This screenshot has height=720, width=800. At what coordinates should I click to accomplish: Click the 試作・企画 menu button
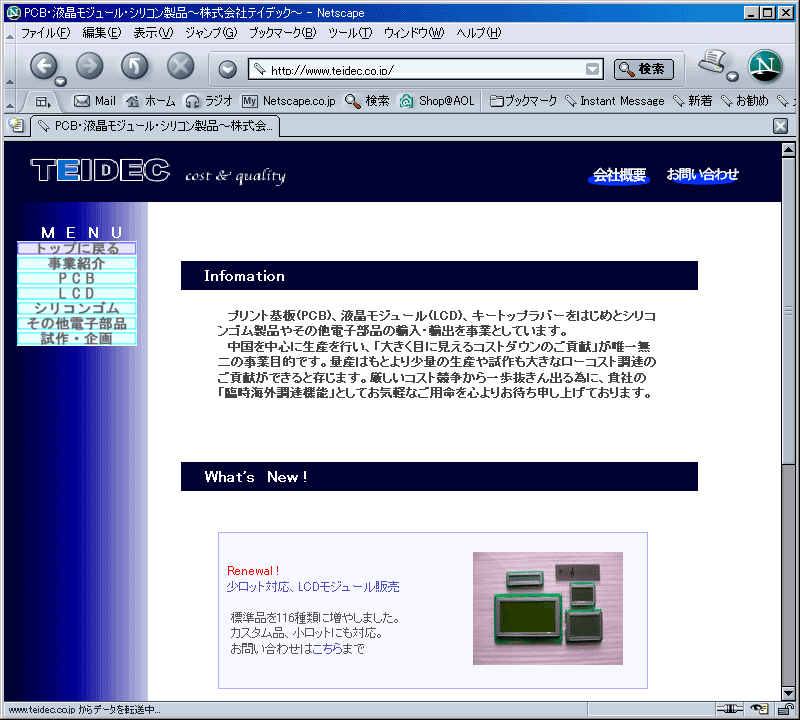tap(77, 338)
